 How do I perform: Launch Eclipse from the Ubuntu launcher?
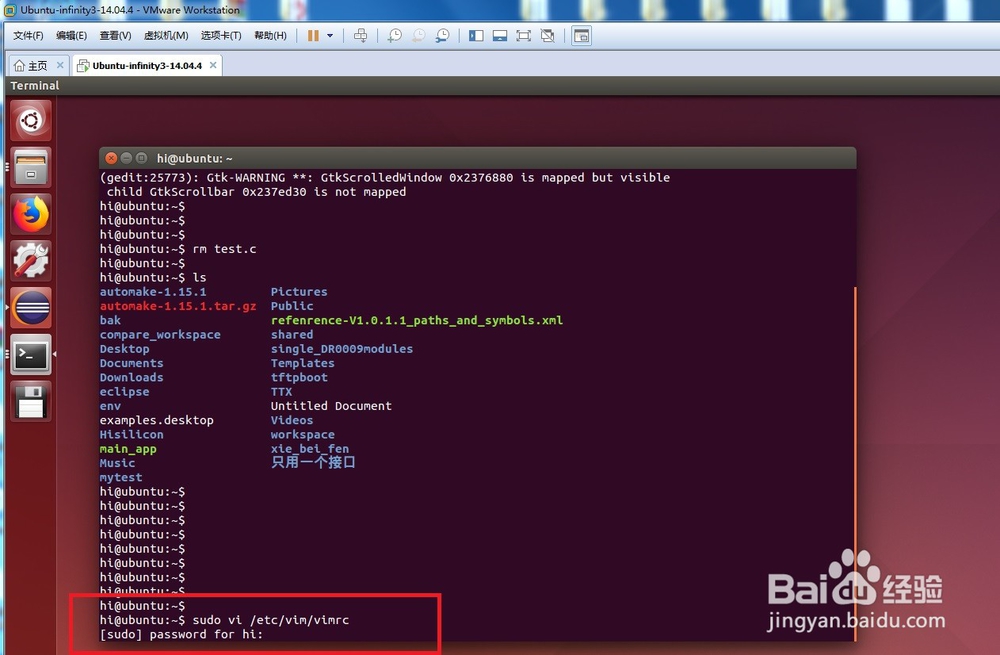tap(31, 307)
